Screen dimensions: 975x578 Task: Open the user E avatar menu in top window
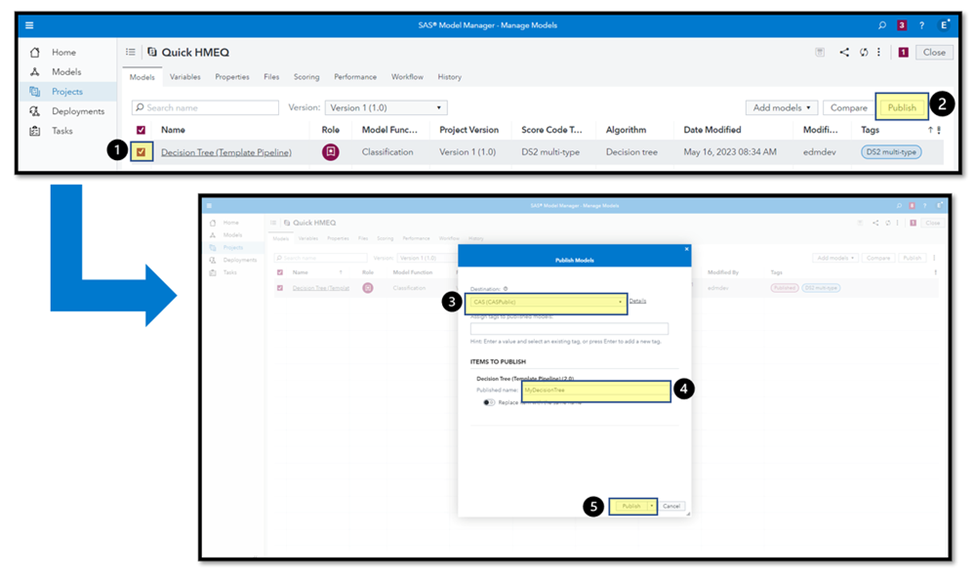(944, 25)
